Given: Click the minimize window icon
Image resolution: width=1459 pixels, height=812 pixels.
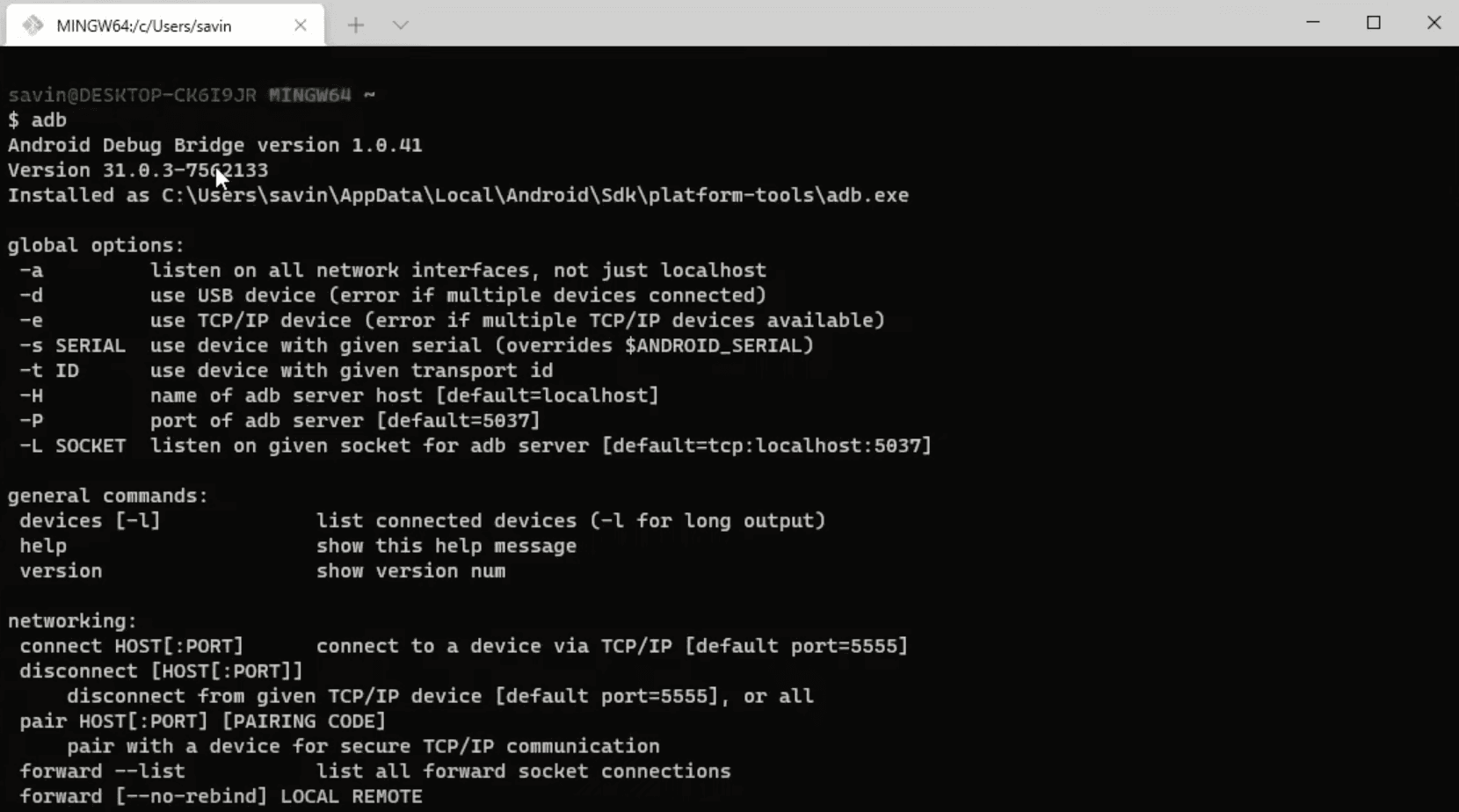Looking at the screenshot, I should [1313, 23].
